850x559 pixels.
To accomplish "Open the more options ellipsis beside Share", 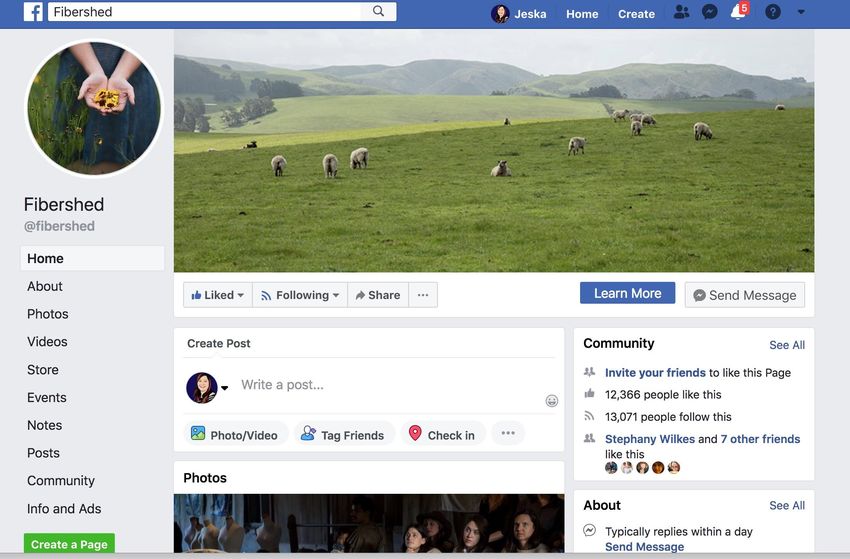I will 423,295.
